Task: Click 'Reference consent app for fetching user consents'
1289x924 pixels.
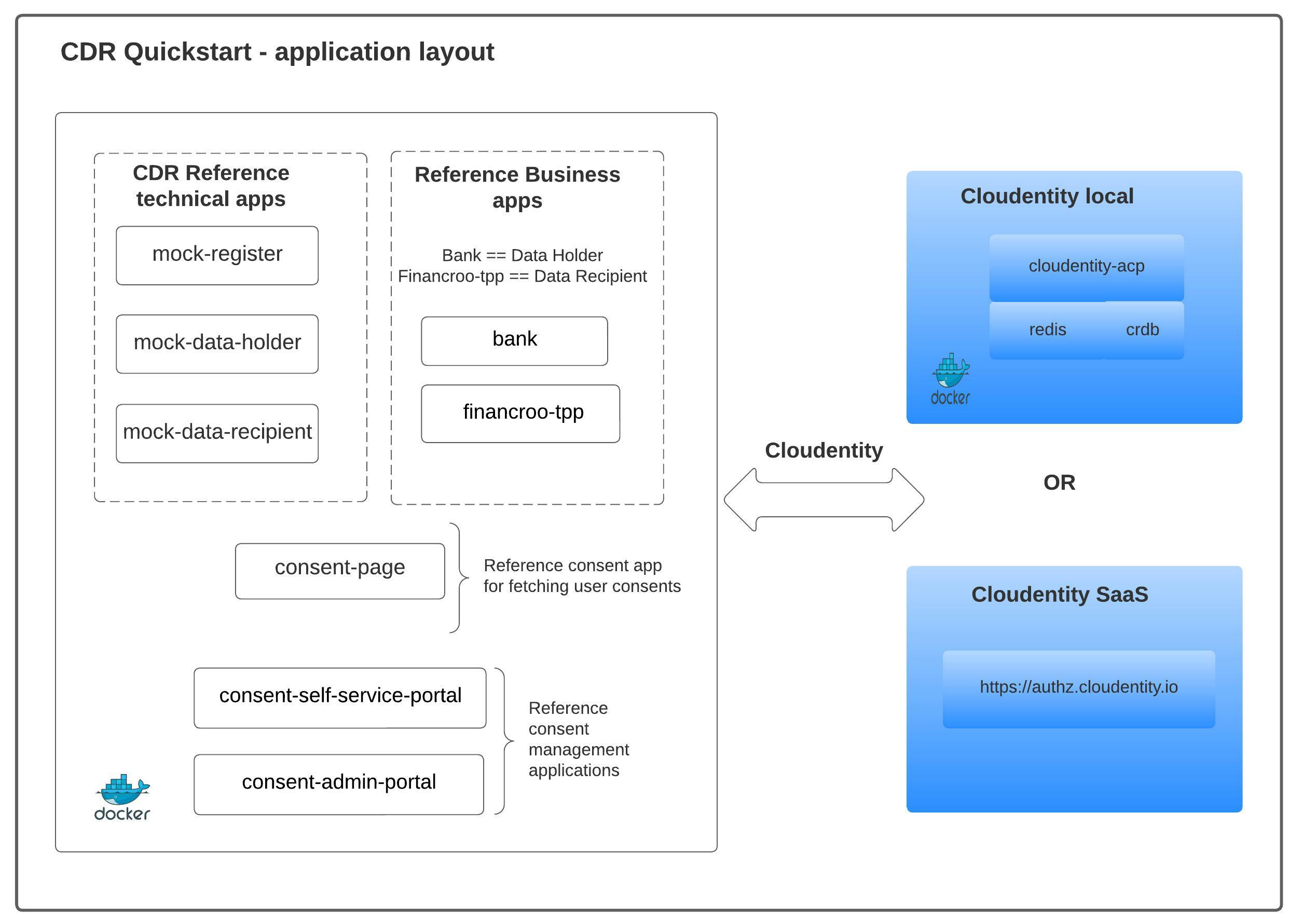Action: coord(582,576)
